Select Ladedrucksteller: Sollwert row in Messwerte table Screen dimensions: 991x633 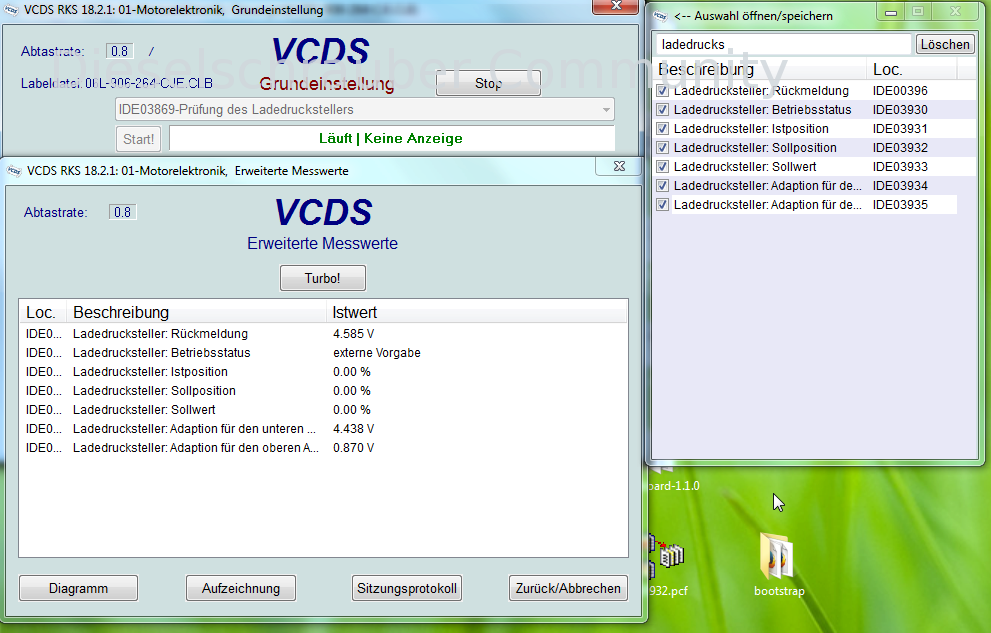324,409
